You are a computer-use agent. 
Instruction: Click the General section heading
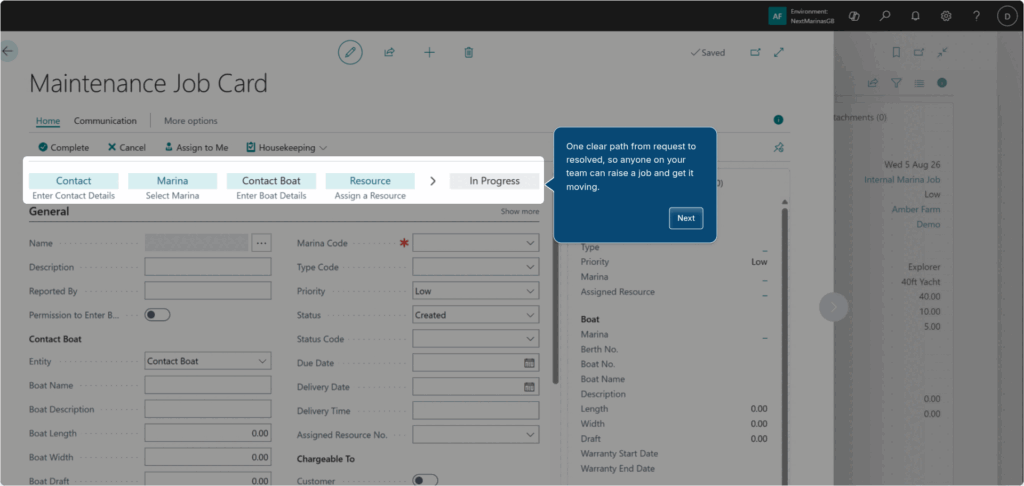49,212
